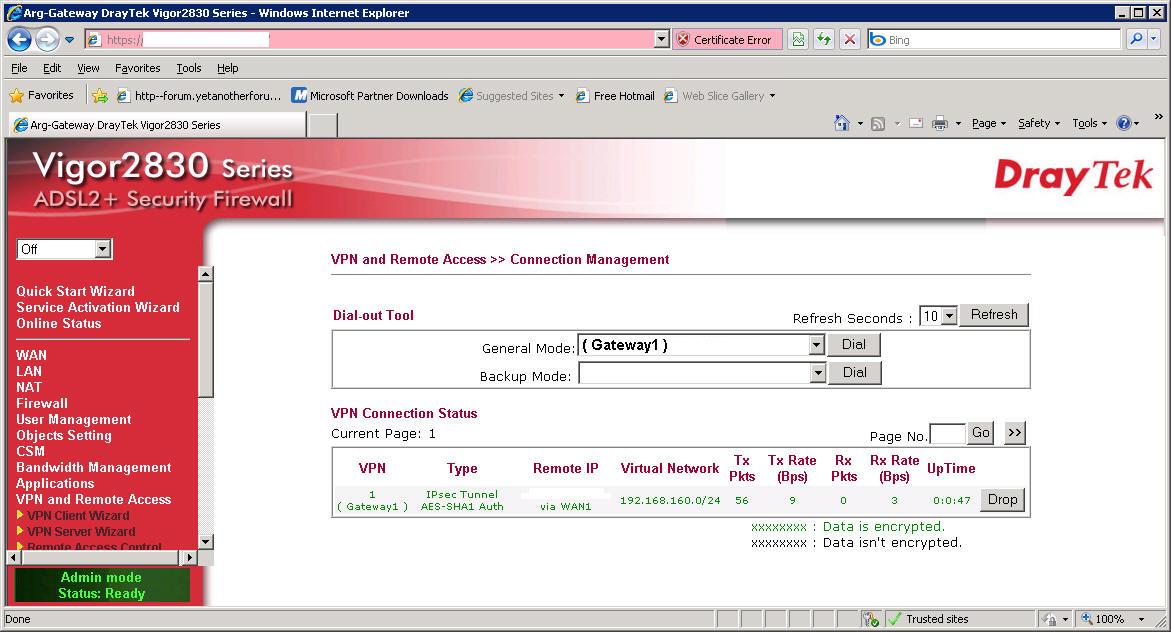Open User Management in sidebar
The image size is (1171, 632).
[x=74, y=420]
